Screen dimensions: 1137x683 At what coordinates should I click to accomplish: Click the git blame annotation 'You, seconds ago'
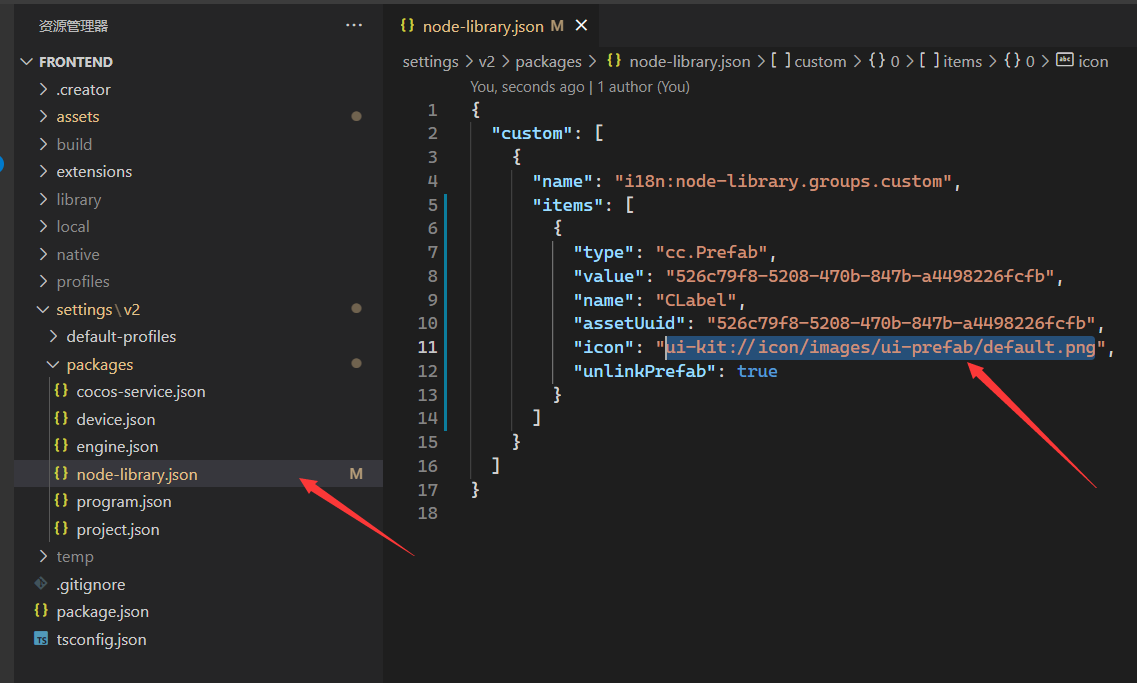(526, 87)
